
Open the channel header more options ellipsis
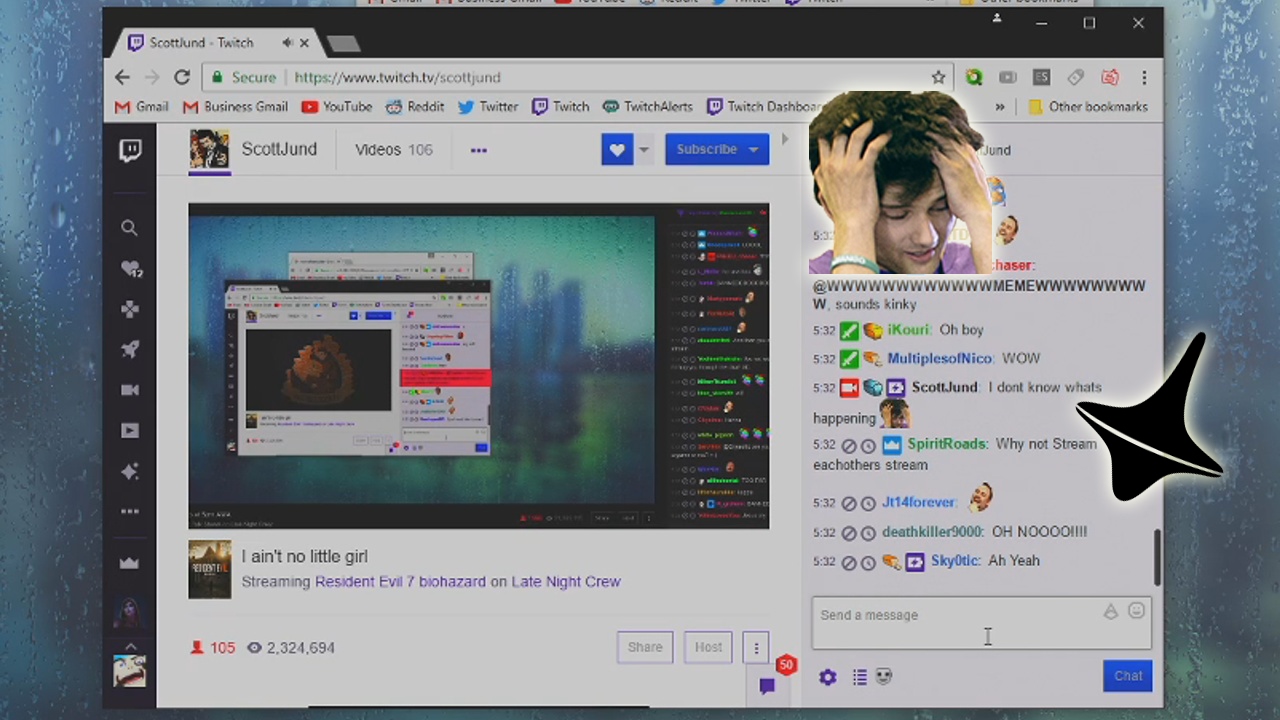(x=479, y=150)
